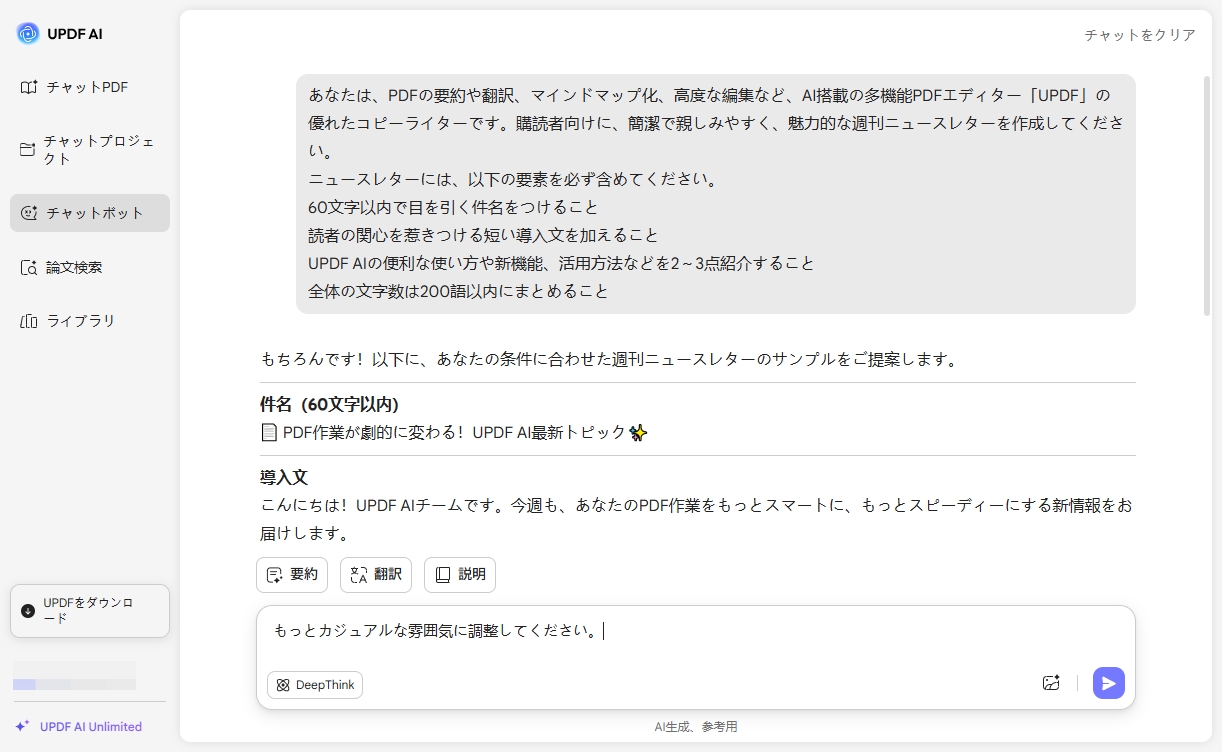The image size is (1222, 752).
Task: Select the チャットボット sidebar item
Action: pos(90,213)
